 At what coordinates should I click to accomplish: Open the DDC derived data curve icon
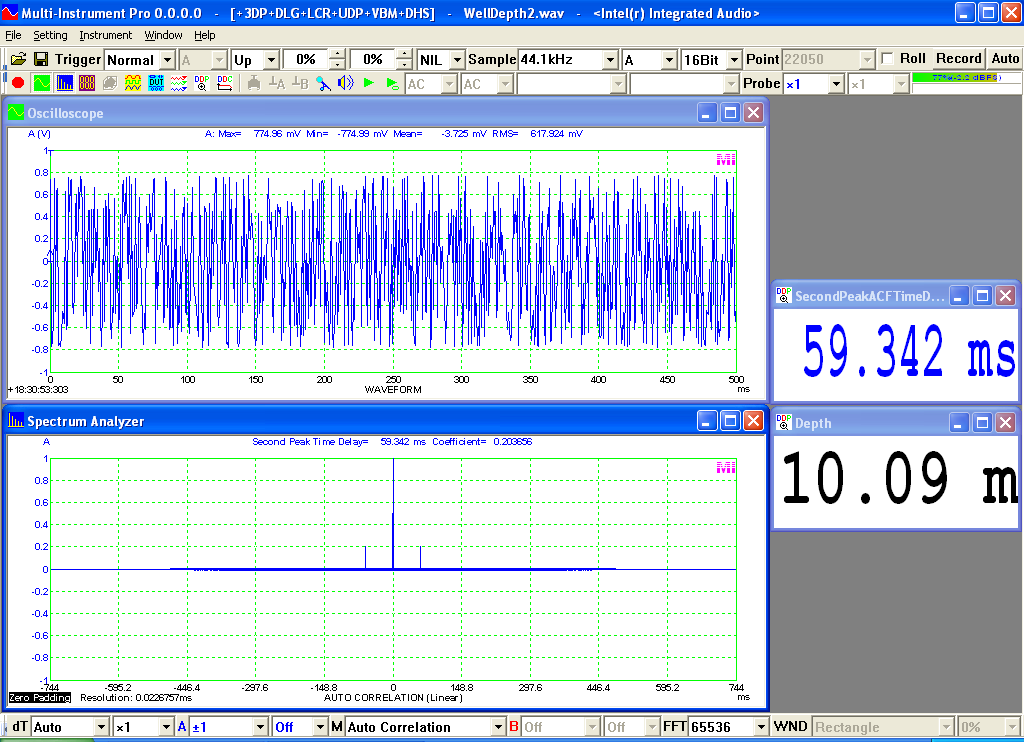[x=225, y=83]
